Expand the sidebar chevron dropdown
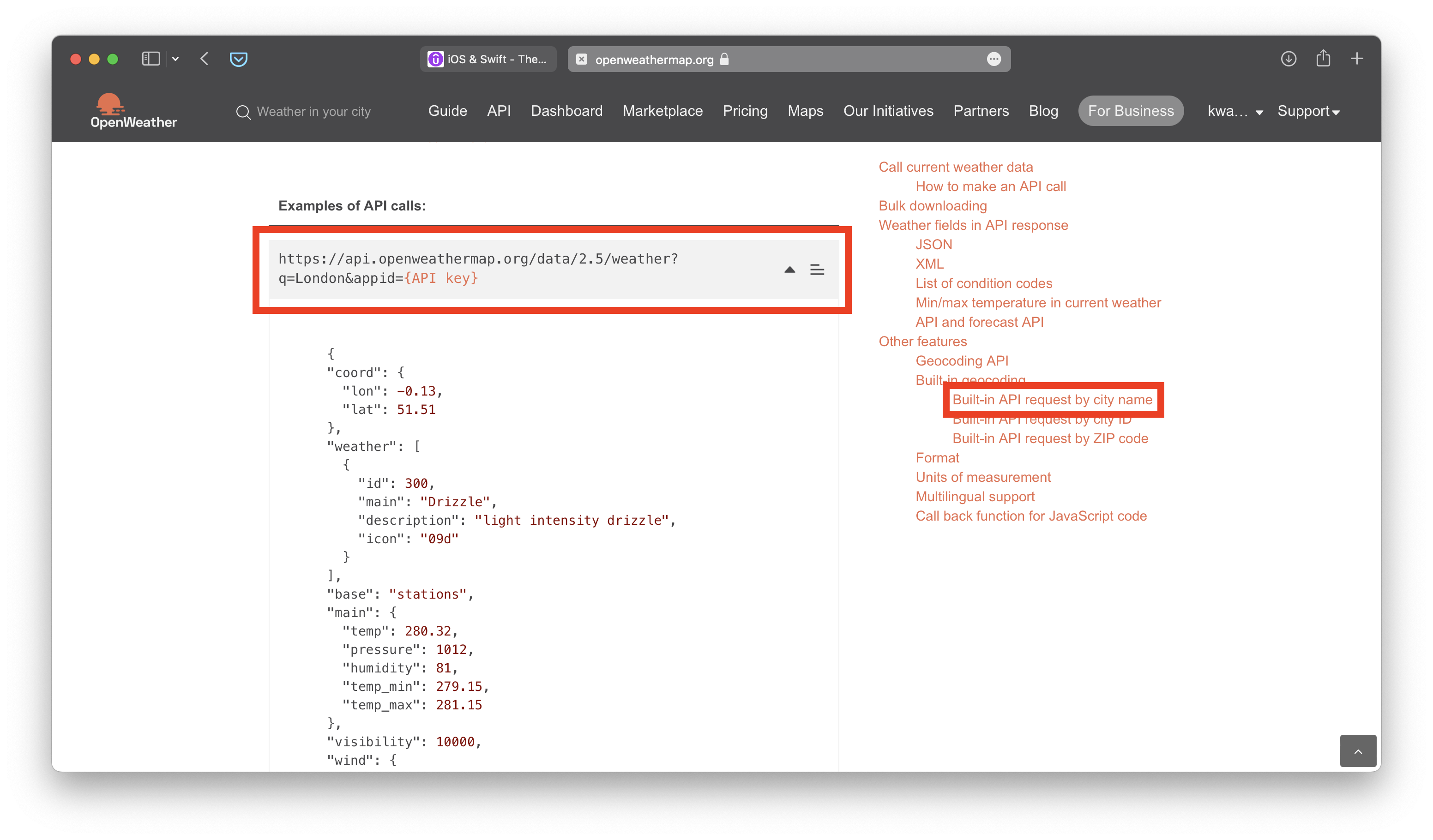 click(176, 59)
